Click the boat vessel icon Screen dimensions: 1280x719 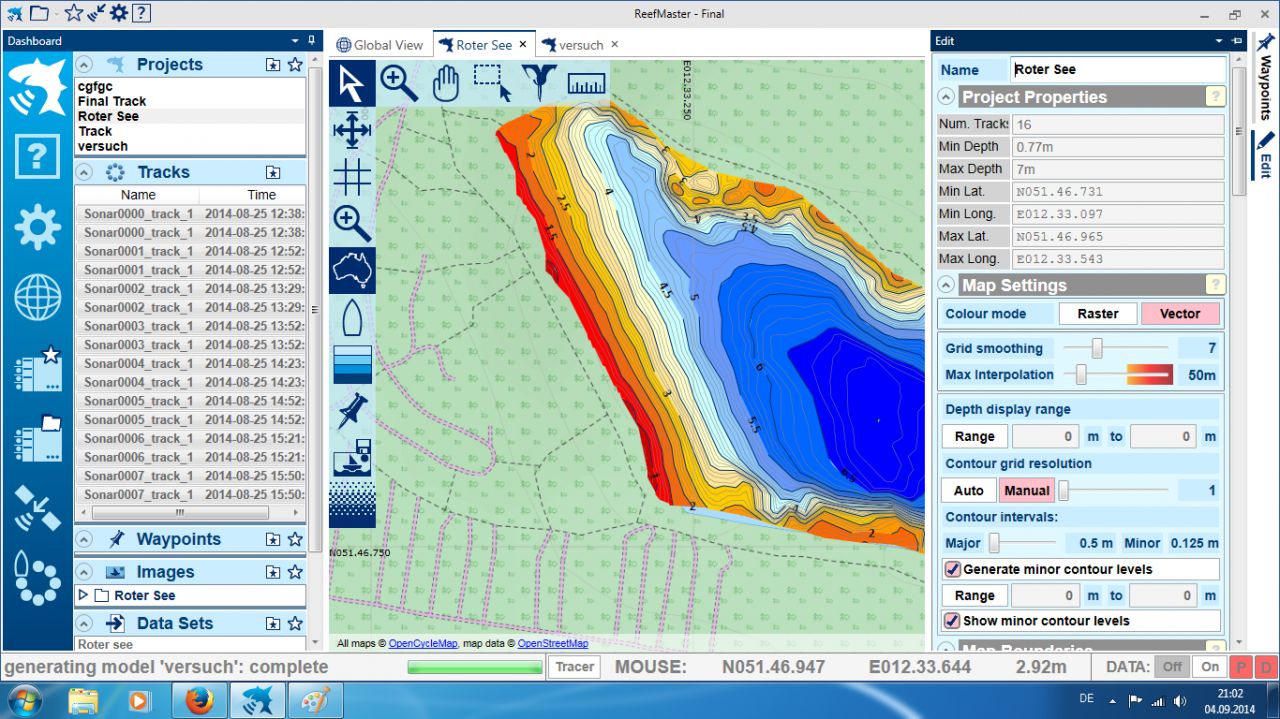(x=352, y=318)
